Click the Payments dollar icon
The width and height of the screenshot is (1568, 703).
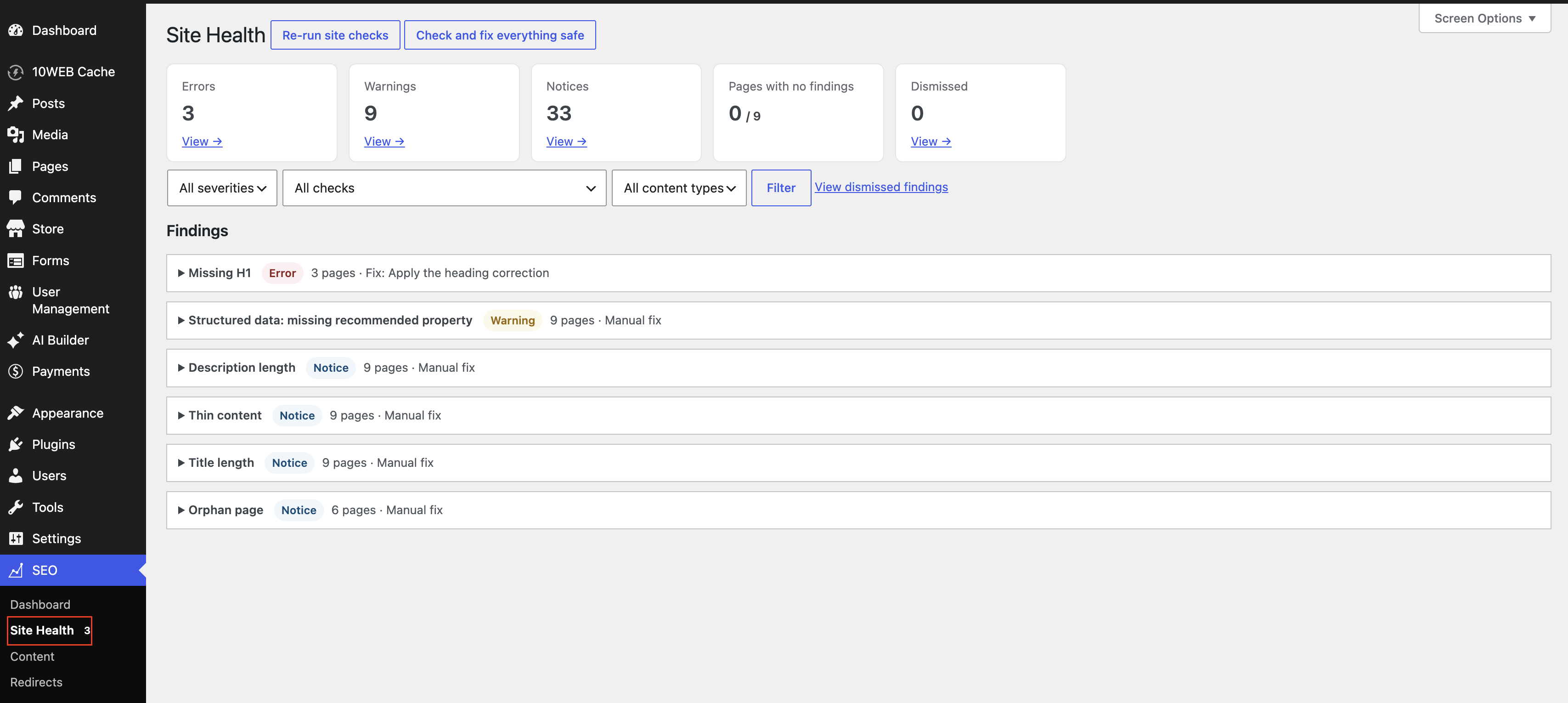16,372
